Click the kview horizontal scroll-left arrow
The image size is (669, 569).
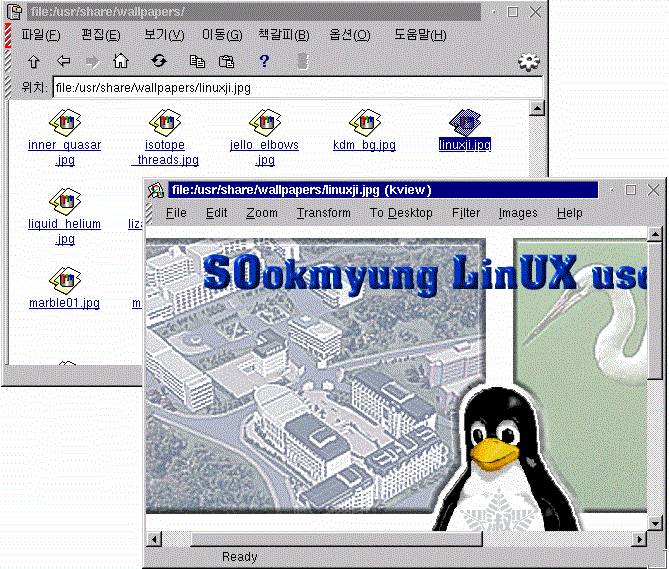pyautogui.click(x=154, y=540)
